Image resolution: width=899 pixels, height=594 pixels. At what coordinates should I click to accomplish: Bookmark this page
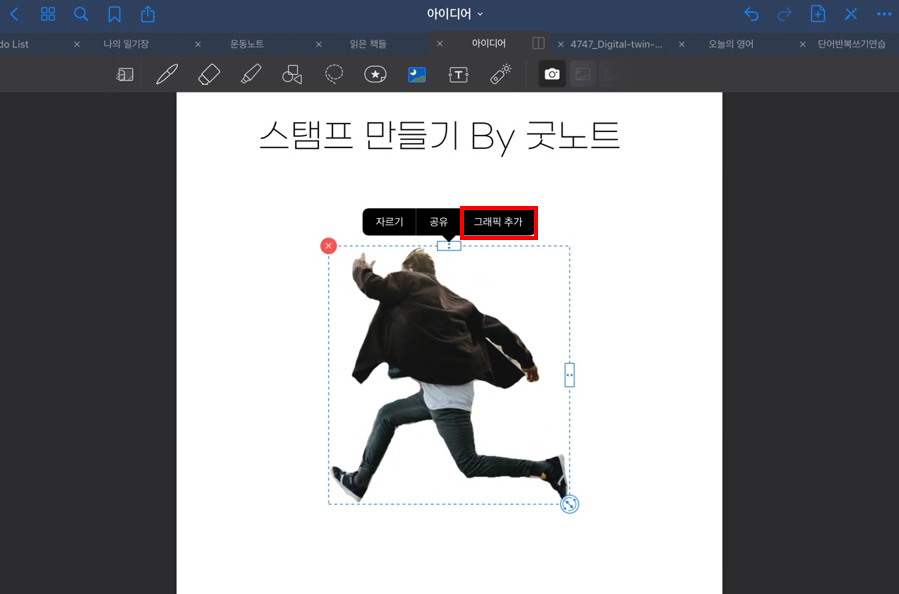[x=115, y=14]
